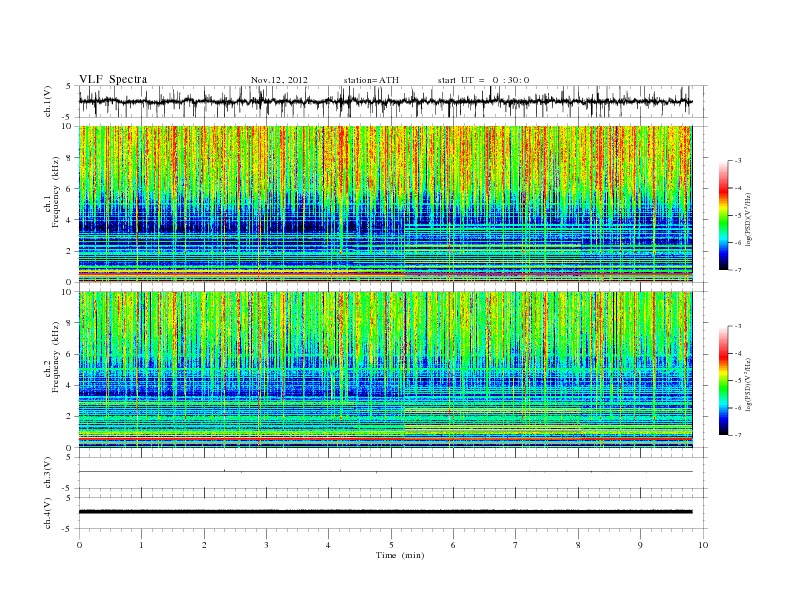Click the ch.1 voltage waveform trace panel
This screenshot has height=612, width=792.
point(393,101)
